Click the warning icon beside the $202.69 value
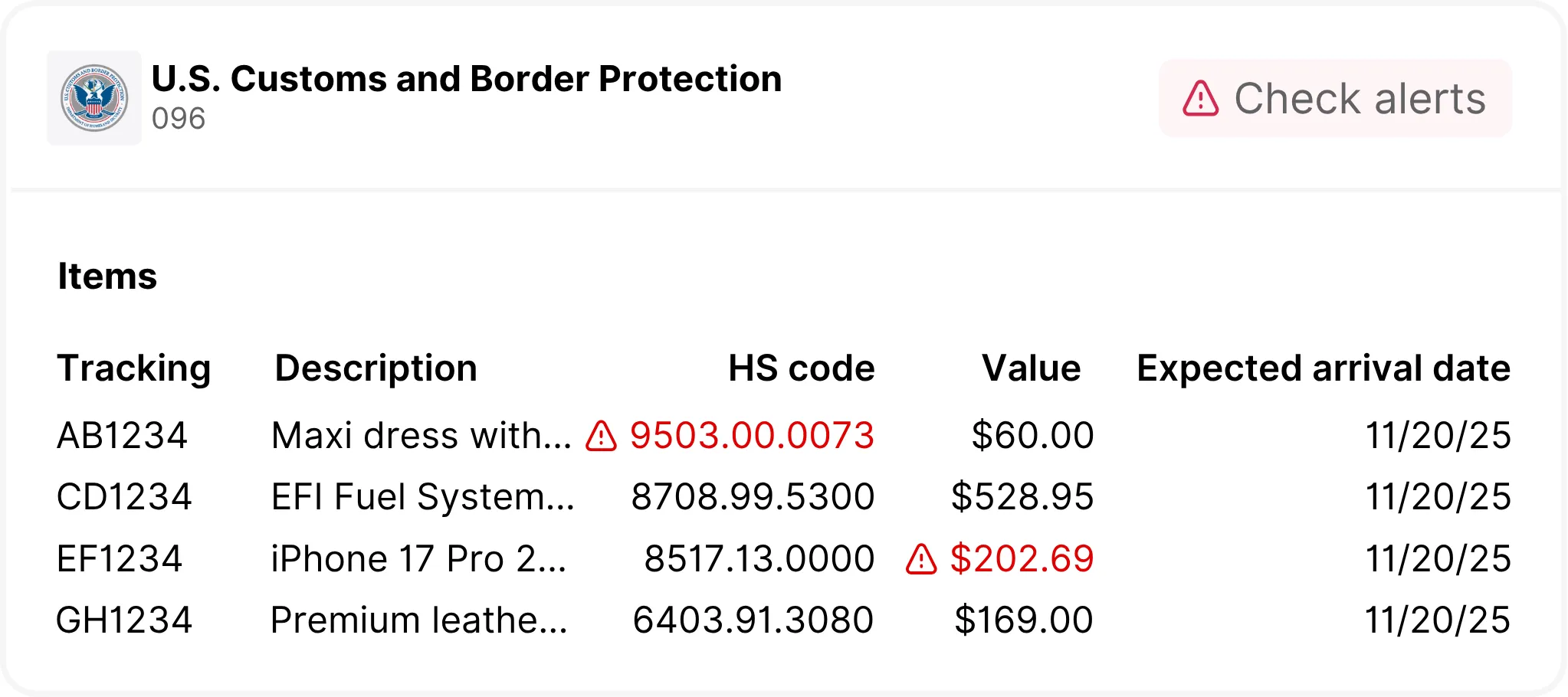The width and height of the screenshot is (1568, 697). pyautogui.click(x=921, y=559)
